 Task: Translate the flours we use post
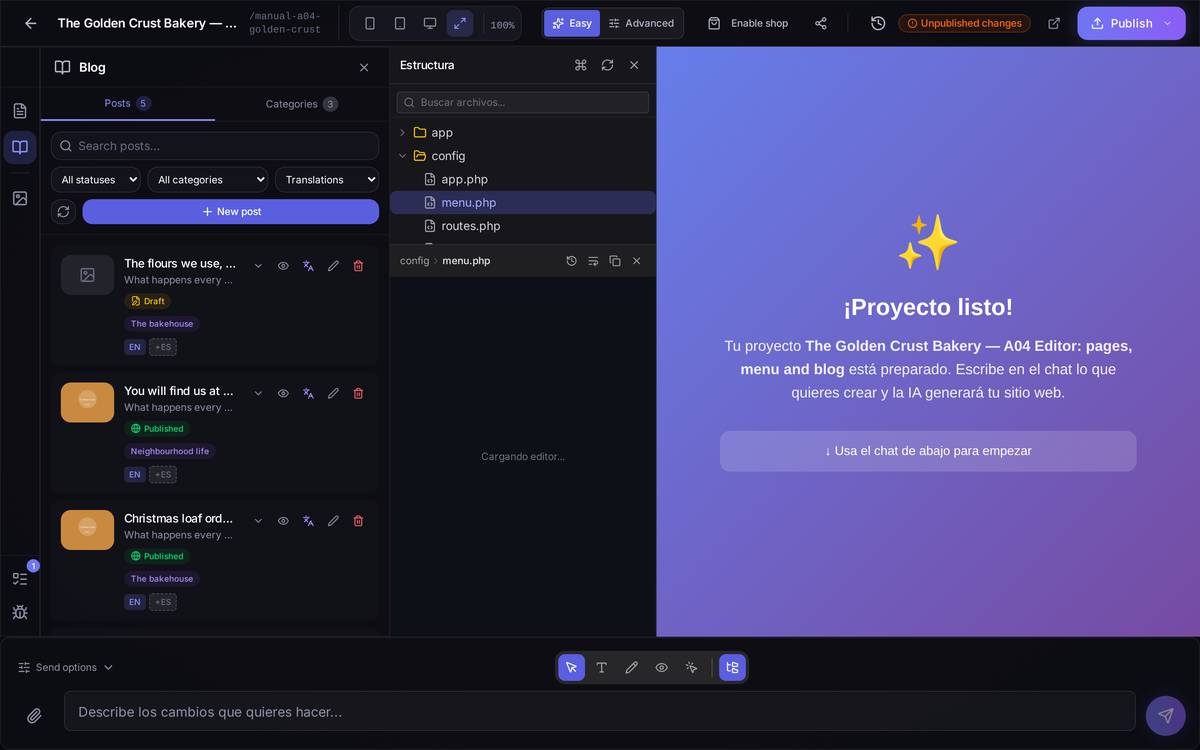coord(308,266)
